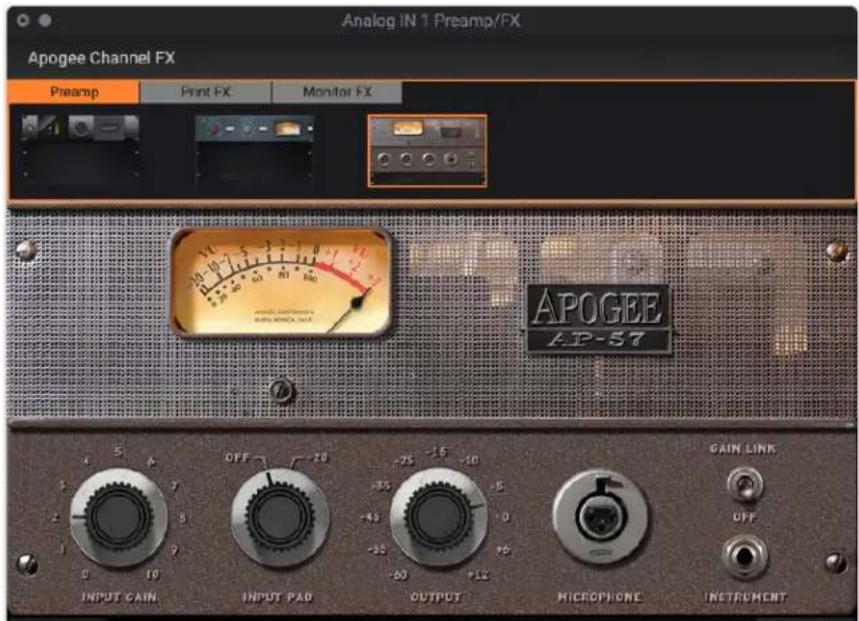Click the second gray window button
The height and width of the screenshot is (621, 859).
click(x=45, y=20)
